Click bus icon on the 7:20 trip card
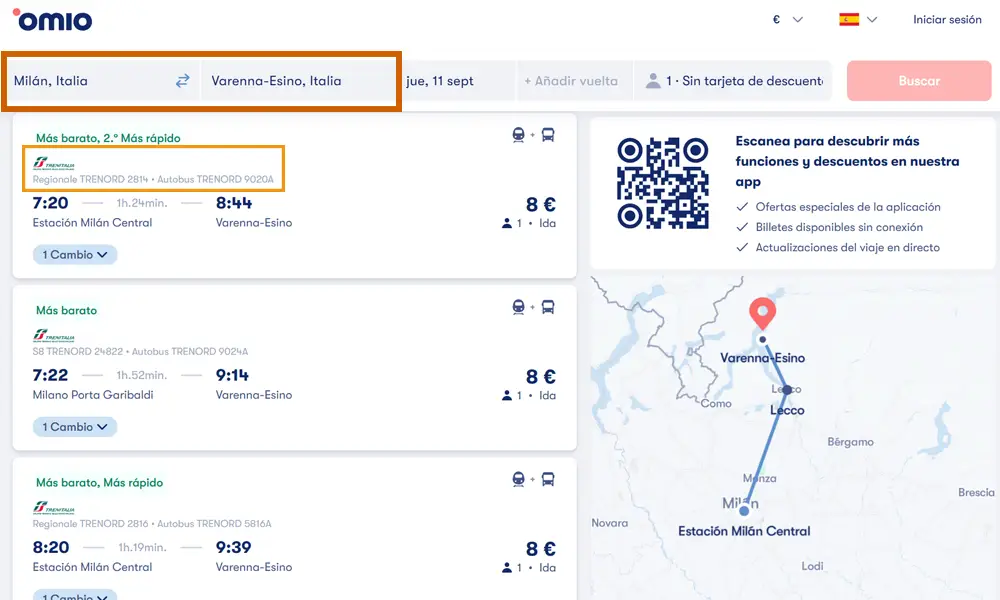The height and width of the screenshot is (600, 1000). pyautogui.click(x=548, y=135)
